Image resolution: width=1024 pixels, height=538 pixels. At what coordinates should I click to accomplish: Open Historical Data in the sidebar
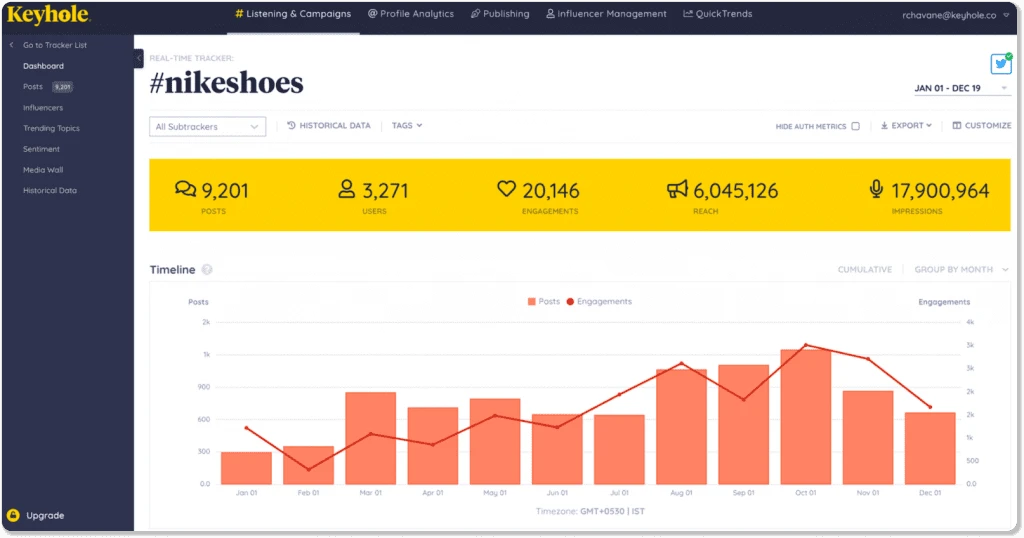click(50, 191)
